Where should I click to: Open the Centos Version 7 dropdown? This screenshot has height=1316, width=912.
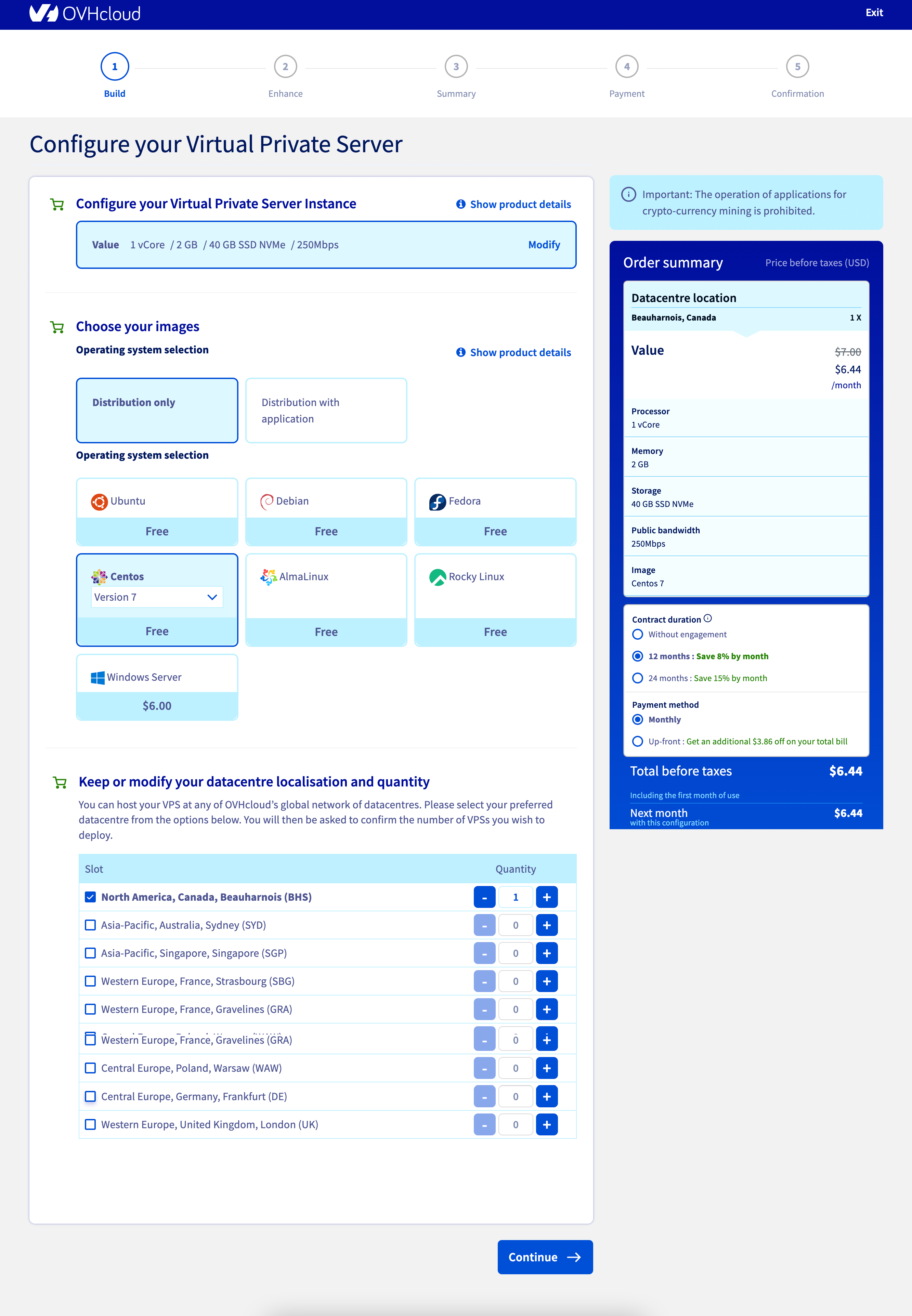click(157, 597)
